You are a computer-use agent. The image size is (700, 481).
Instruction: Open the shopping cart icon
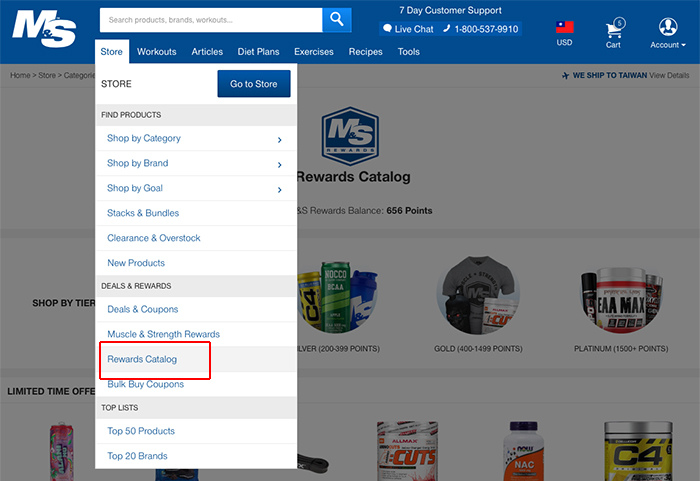click(x=616, y=29)
